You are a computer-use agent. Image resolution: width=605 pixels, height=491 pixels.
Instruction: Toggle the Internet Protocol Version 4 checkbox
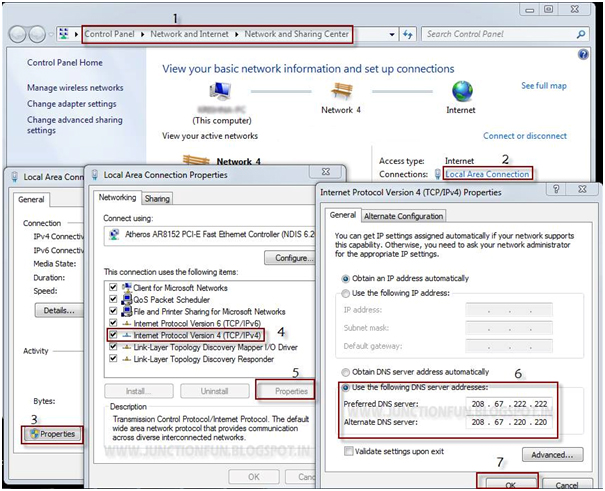(112, 335)
